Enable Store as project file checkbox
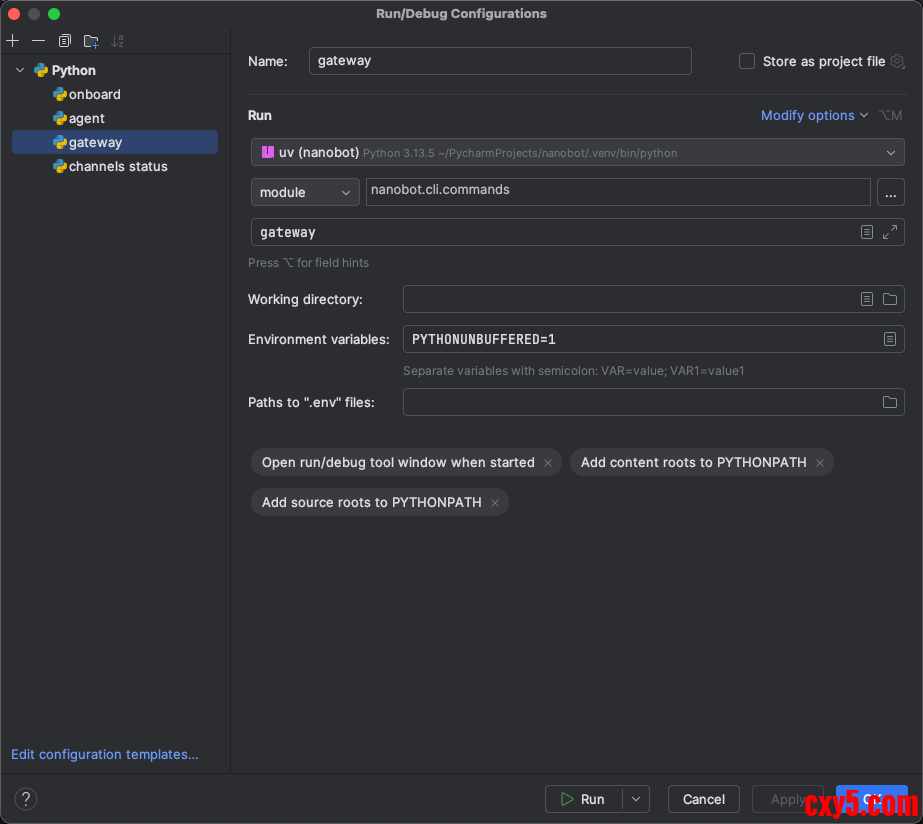Viewport: 923px width, 824px height. click(x=747, y=61)
